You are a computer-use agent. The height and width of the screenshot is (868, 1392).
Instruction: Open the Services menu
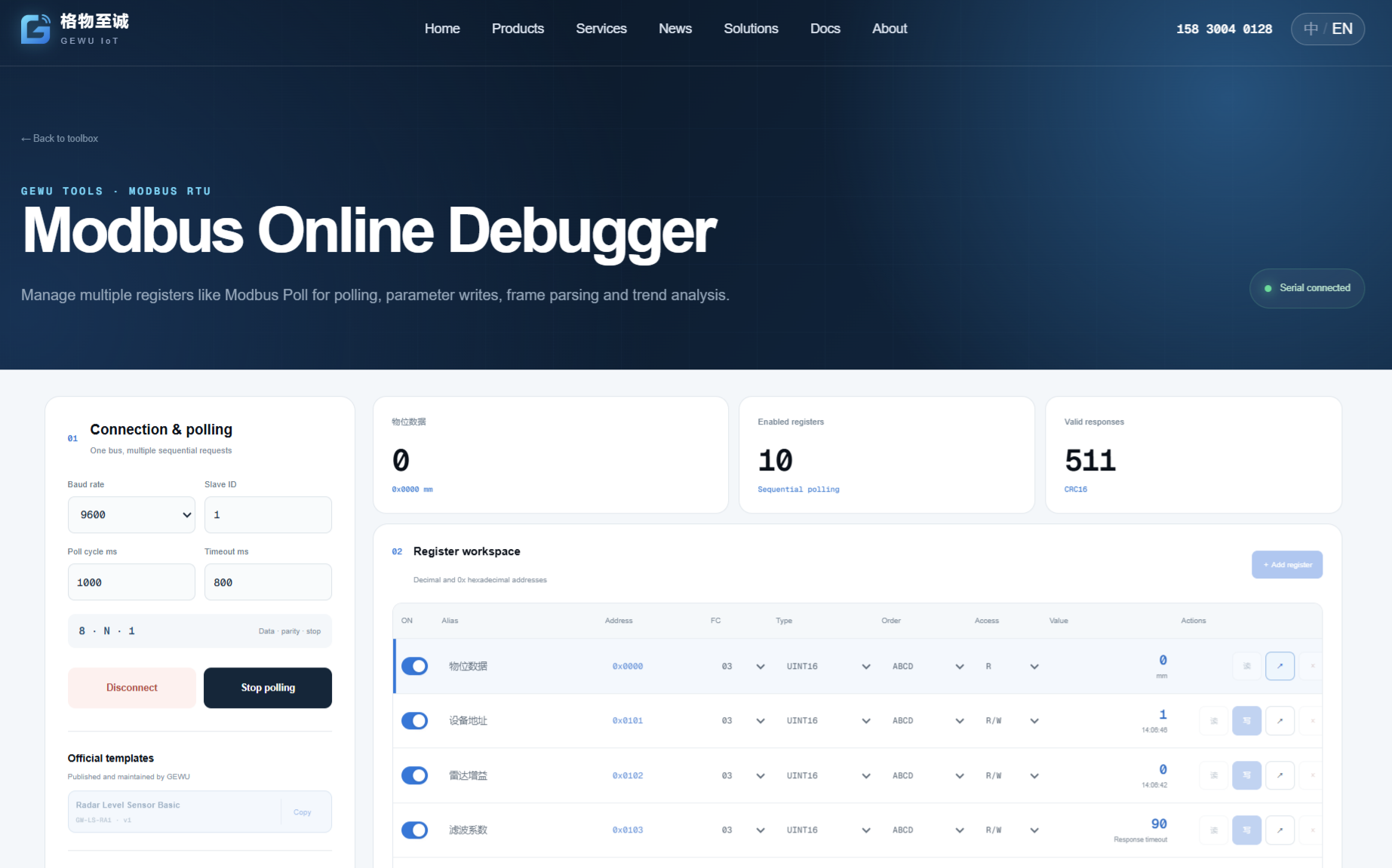click(601, 29)
